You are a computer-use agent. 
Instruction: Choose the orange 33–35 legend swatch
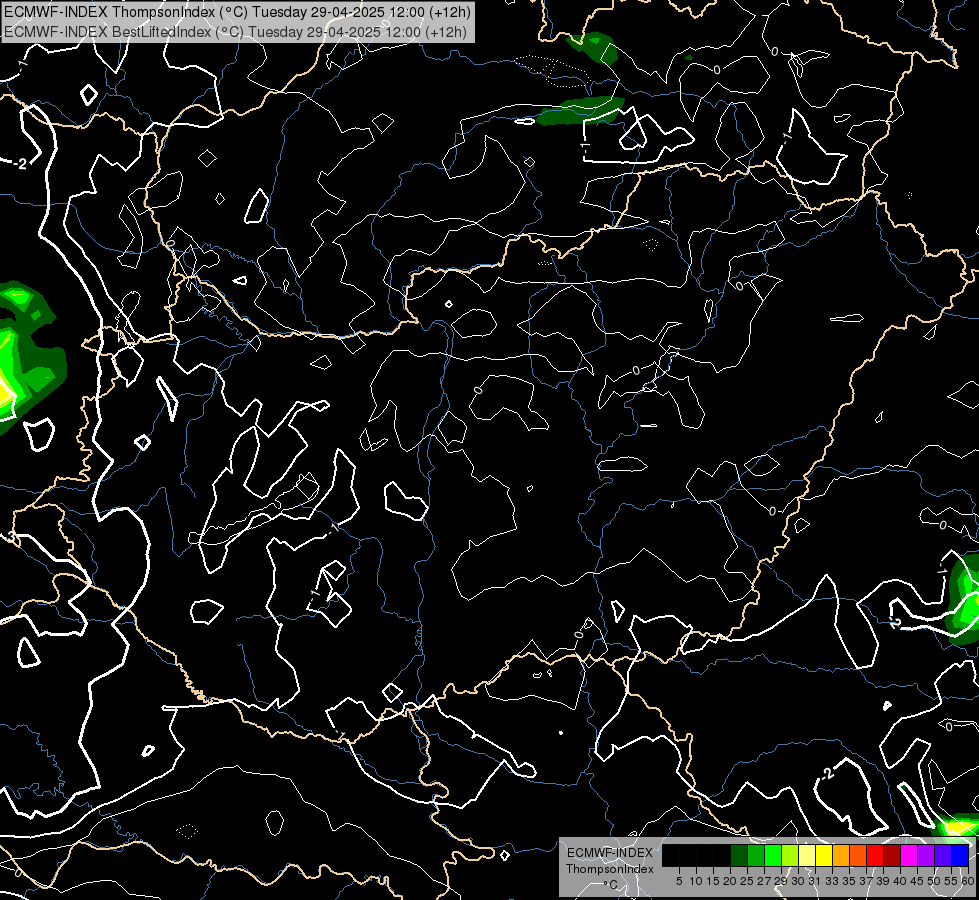click(841, 855)
